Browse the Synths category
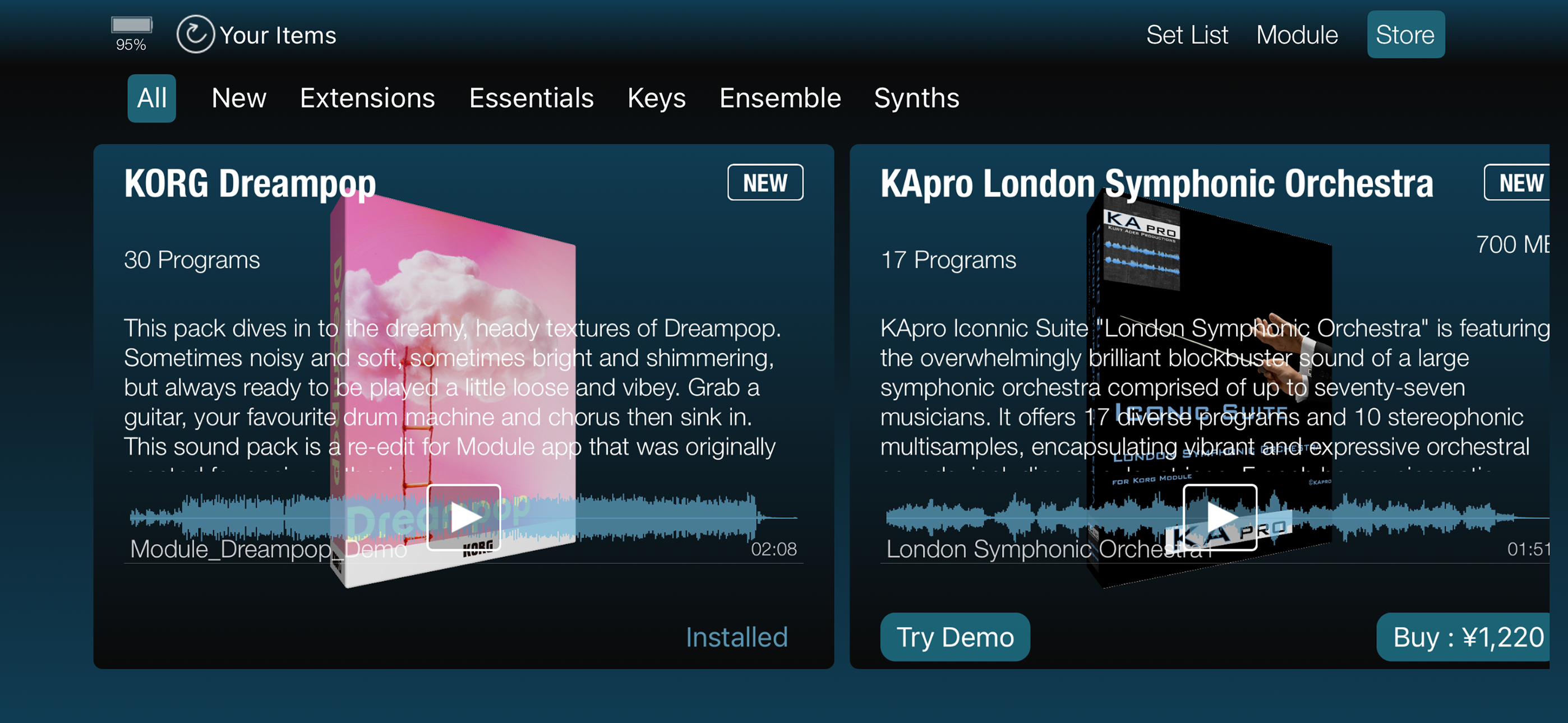 [x=916, y=99]
